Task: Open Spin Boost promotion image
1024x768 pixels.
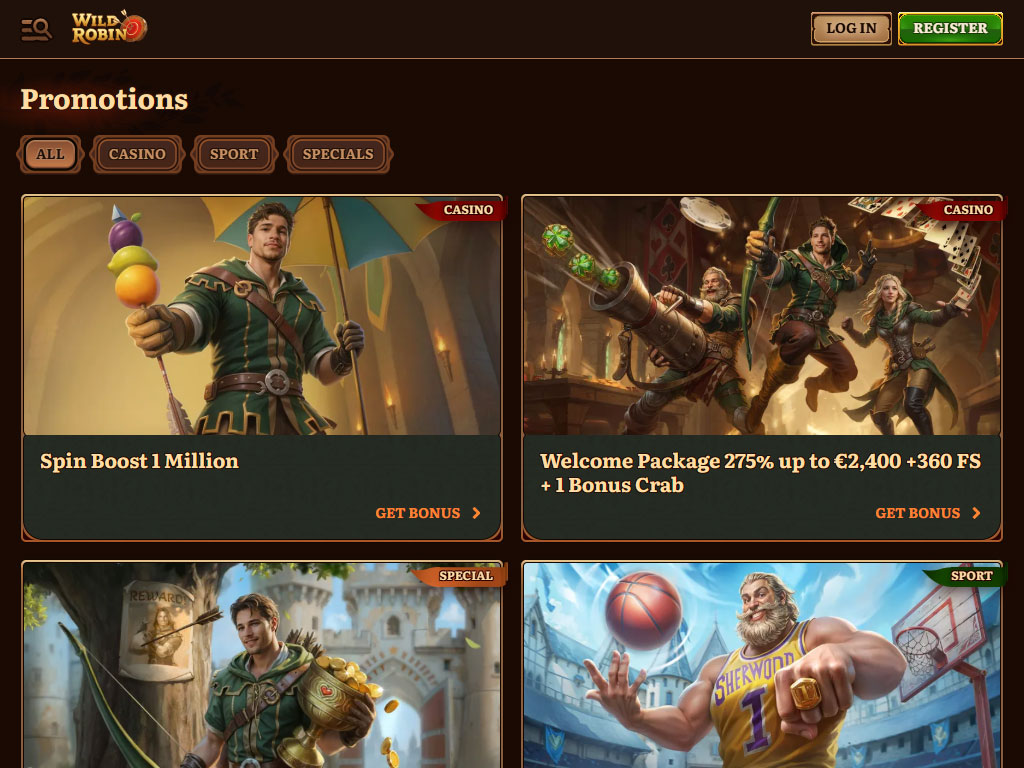Action: (262, 315)
